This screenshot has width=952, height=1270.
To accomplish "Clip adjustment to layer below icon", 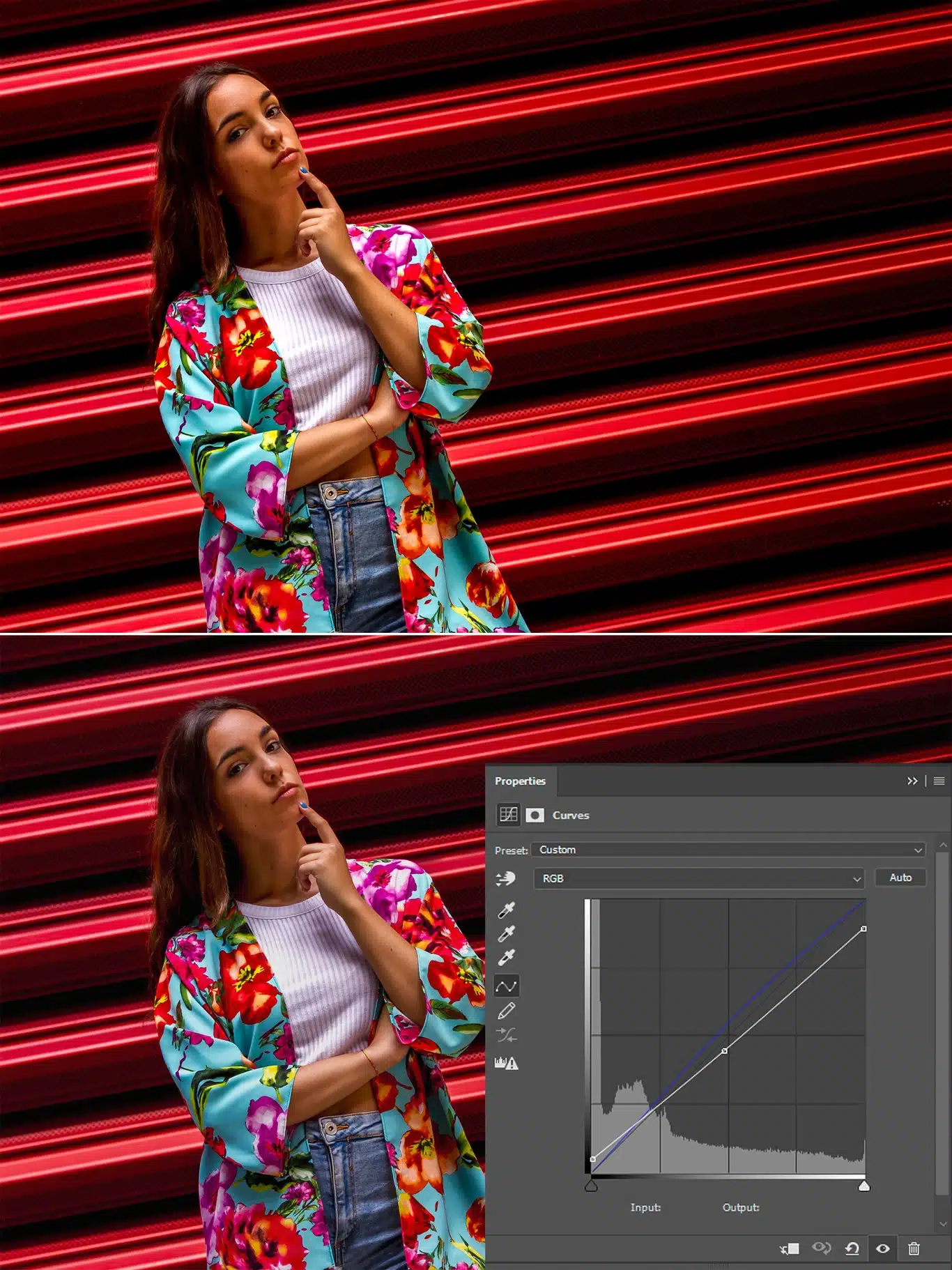I will pyautogui.click(x=790, y=1248).
